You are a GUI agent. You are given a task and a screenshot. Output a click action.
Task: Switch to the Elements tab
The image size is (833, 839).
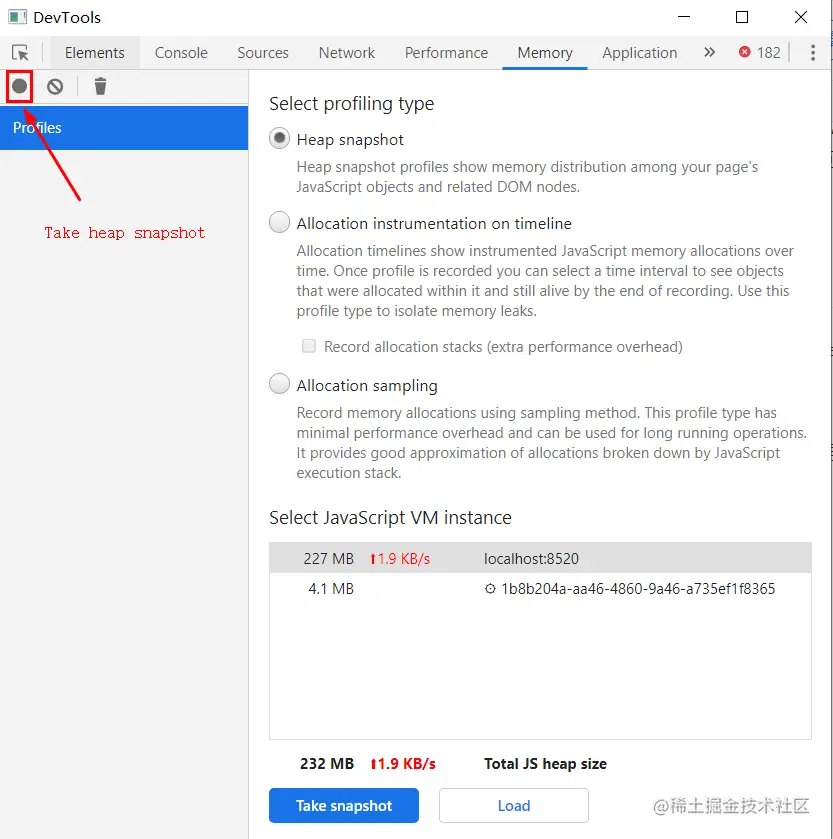coord(95,52)
